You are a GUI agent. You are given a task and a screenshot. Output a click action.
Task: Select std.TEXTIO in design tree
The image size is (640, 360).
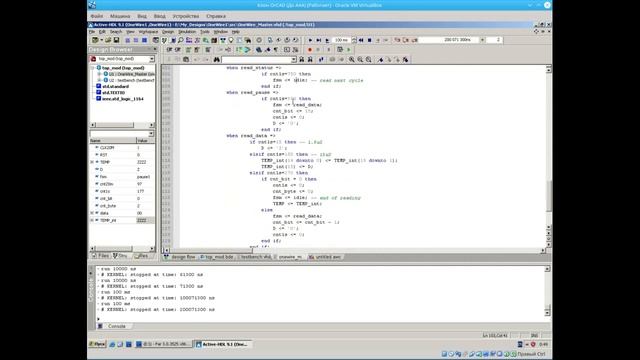113,93
